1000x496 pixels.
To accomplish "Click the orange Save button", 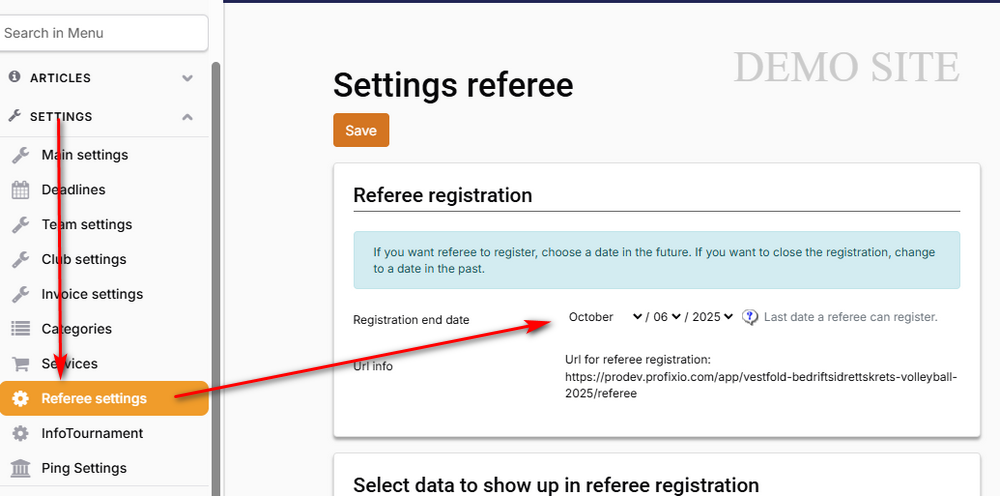I will click(x=361, y=131).
